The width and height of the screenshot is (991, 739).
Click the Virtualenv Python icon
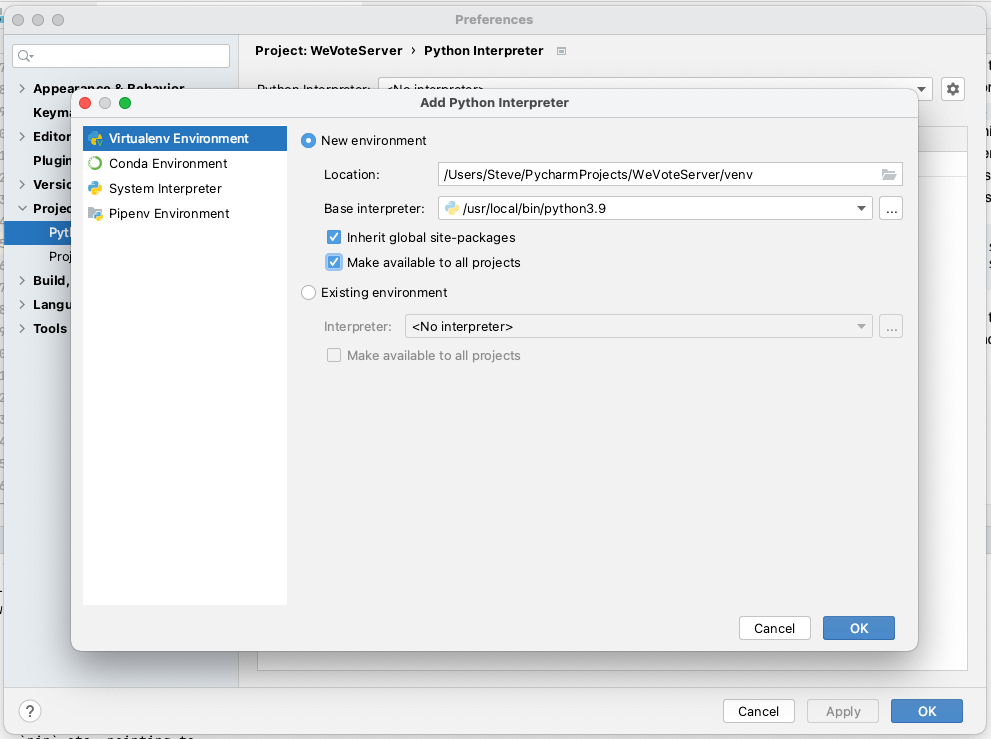95,138
